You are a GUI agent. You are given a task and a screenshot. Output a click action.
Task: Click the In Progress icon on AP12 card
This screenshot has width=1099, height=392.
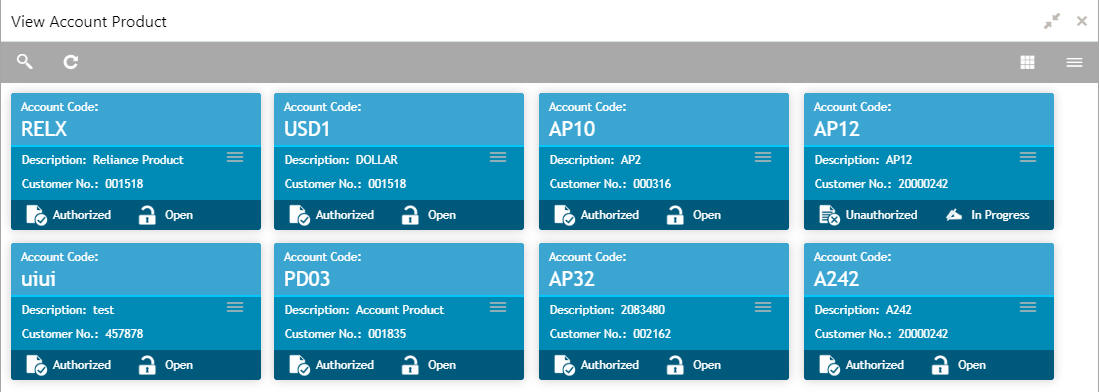tap(953, 215)
